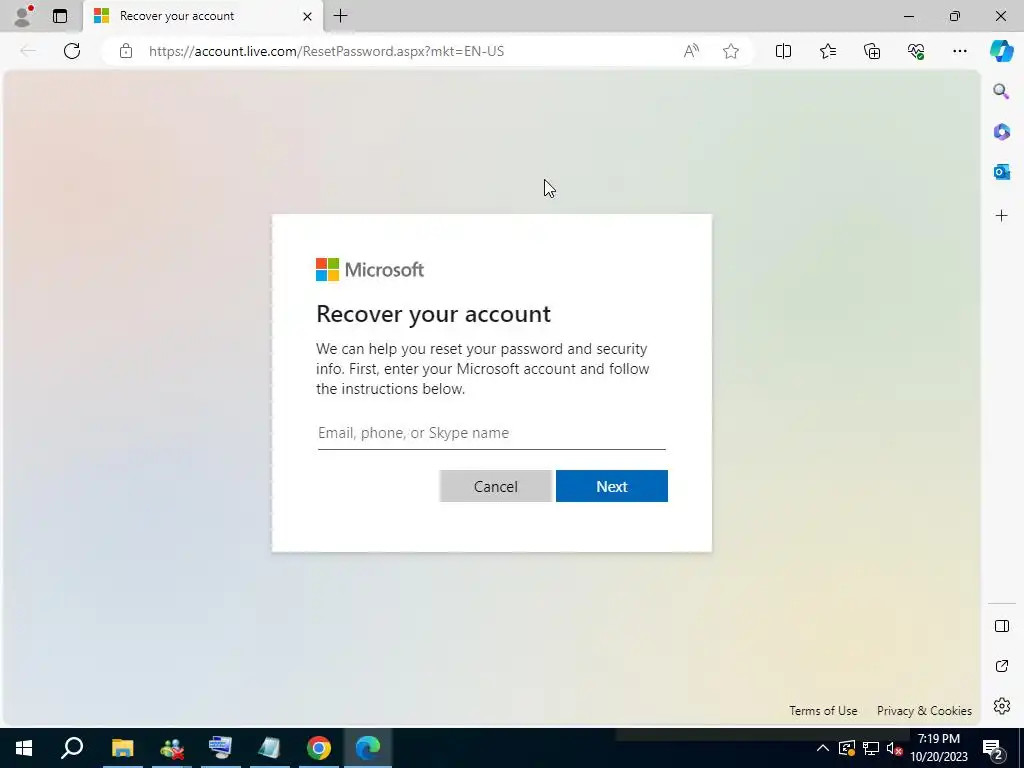
Task: Open Outlook in the sidebar
Action: [1001, 172]
